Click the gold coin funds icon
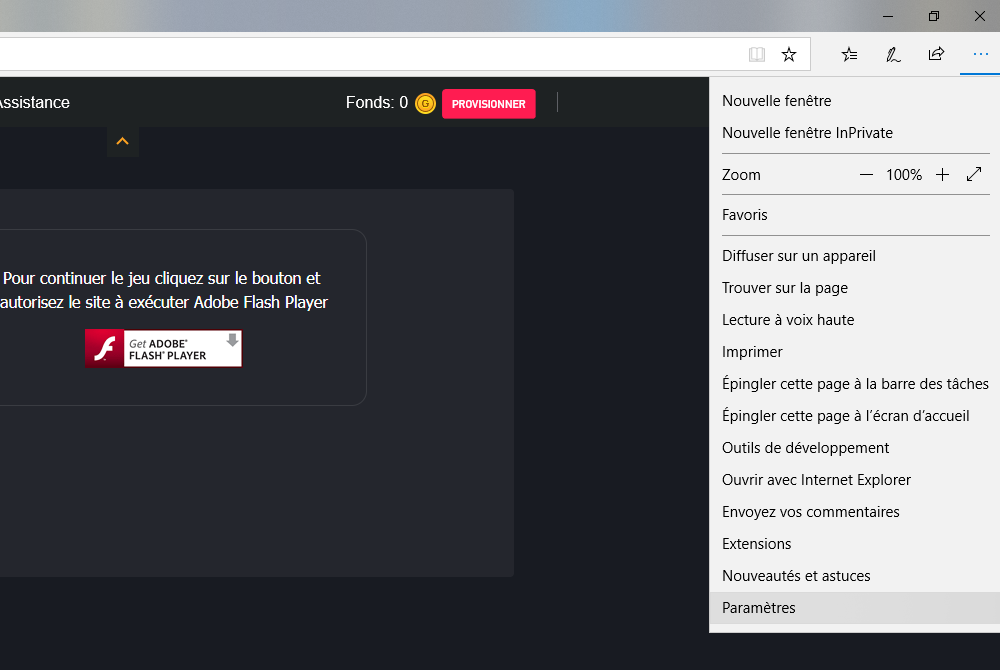1000x670 pixels. tap(425, 103)
